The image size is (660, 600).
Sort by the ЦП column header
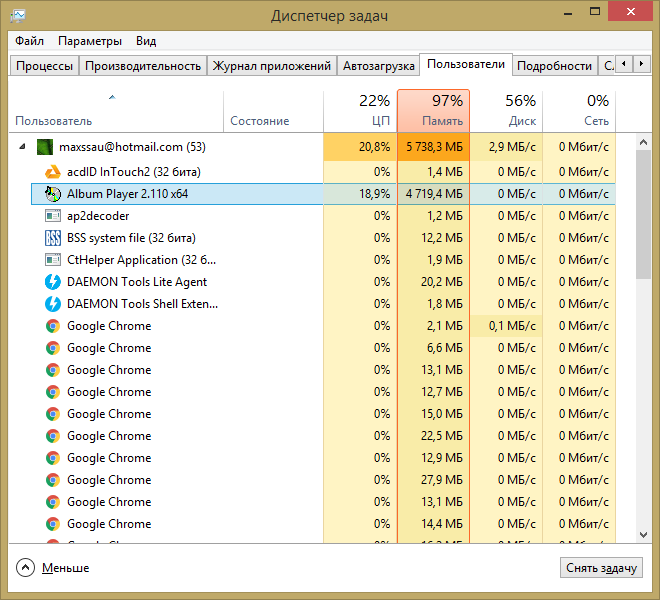[360, 111]
